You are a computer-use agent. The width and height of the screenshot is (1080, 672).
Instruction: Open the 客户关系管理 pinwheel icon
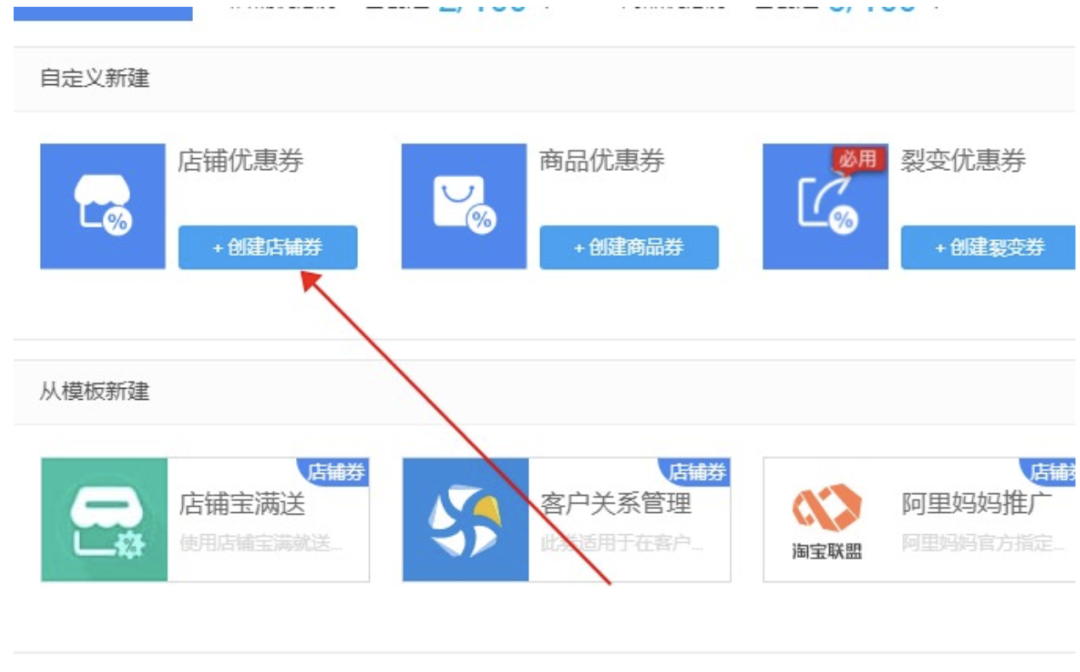coord(466,519)
